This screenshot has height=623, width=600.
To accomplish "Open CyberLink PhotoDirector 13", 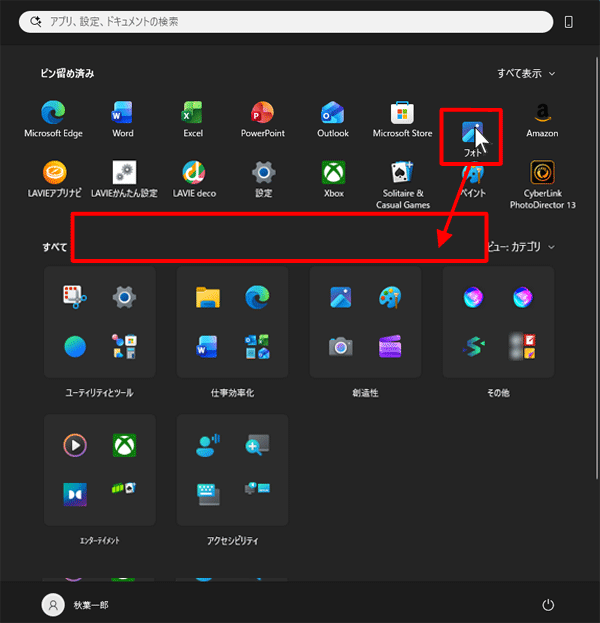I will pos(542,185).
